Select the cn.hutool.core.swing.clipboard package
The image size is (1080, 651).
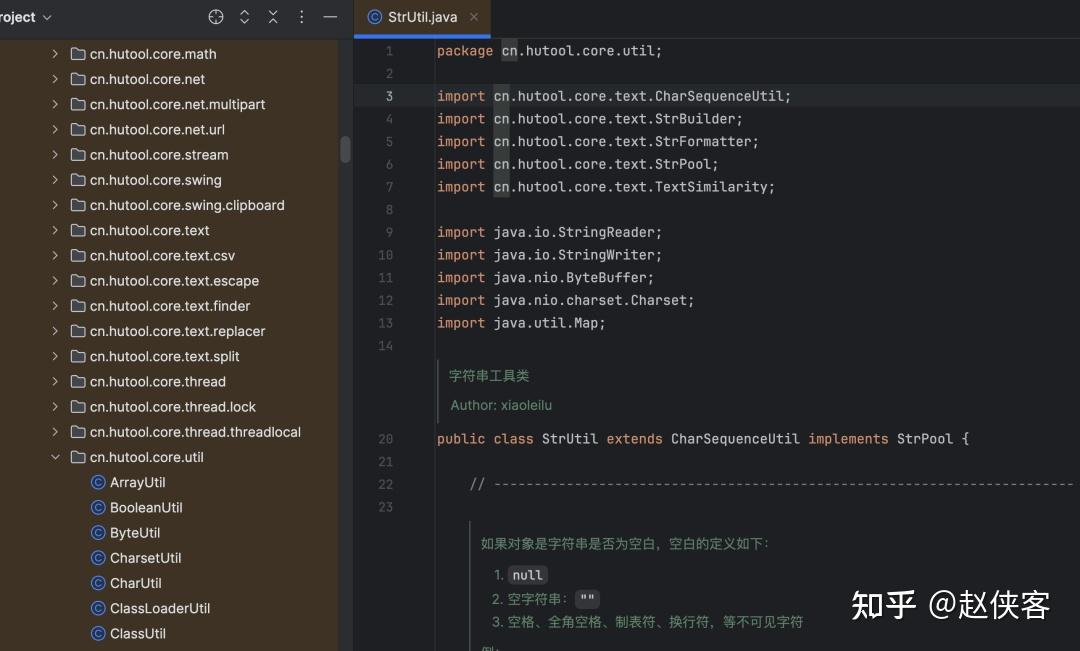point(188,205)
